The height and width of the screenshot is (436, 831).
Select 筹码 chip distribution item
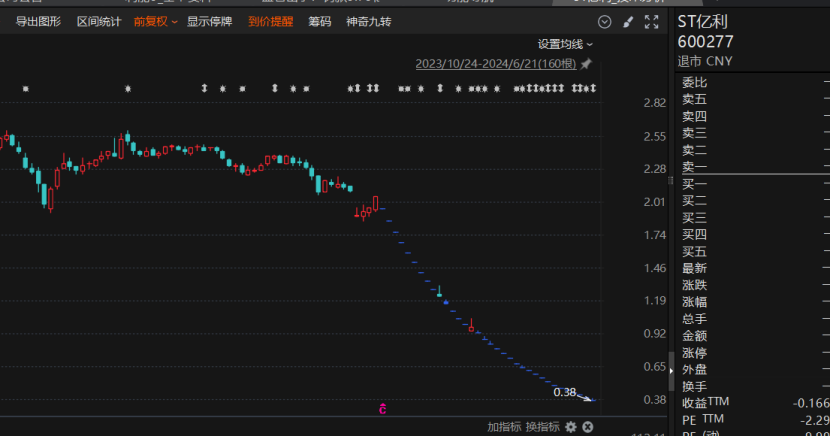tap(319, 21)
